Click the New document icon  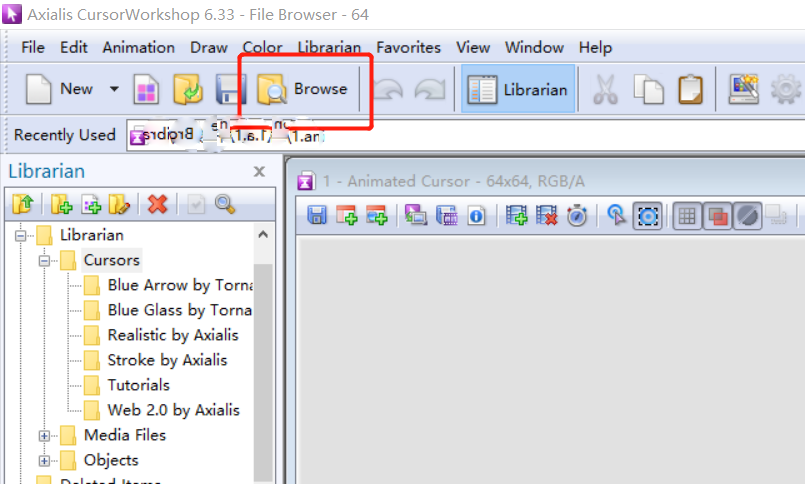coord(39,89)
